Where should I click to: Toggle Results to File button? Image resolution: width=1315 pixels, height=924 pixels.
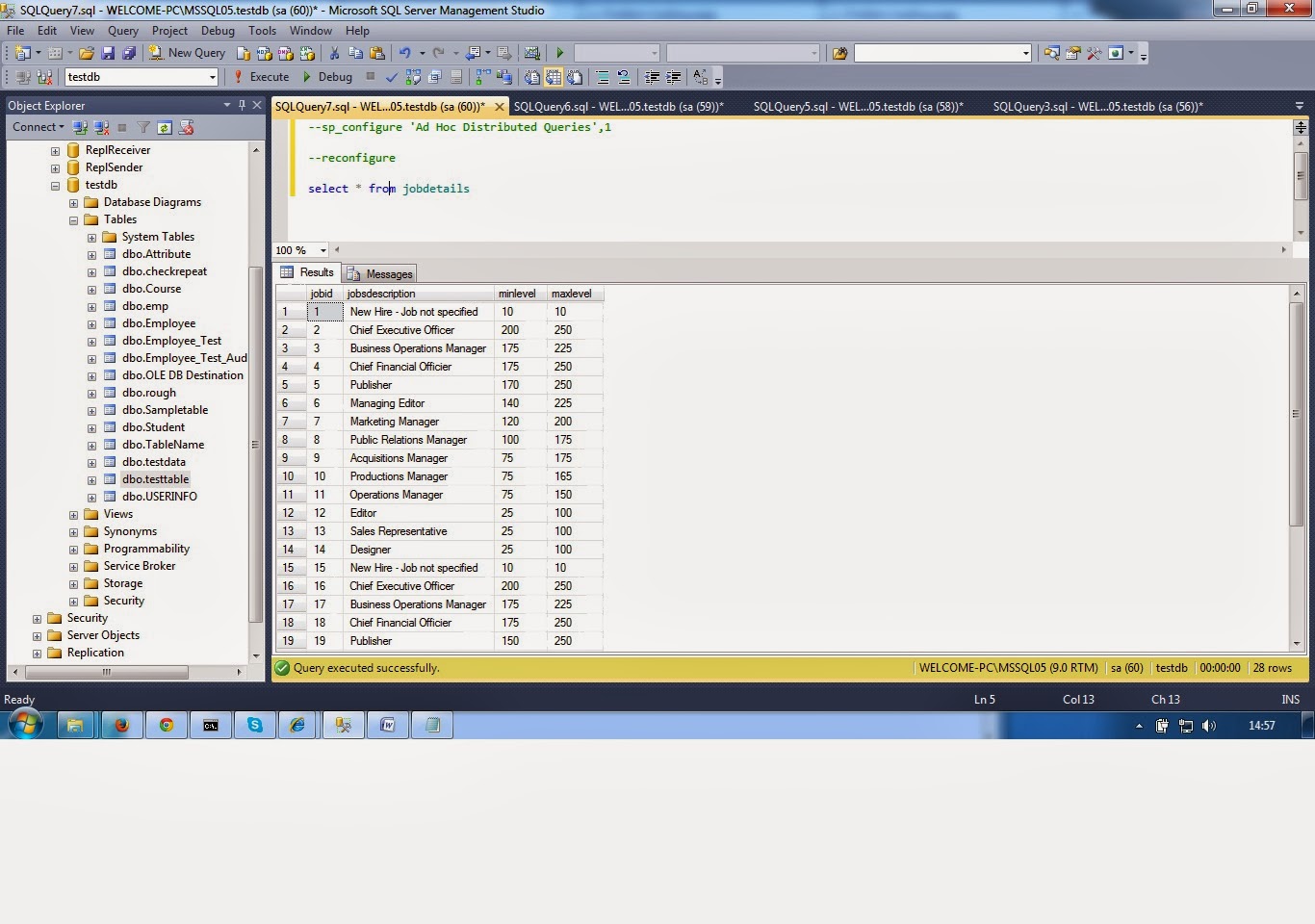(x=575, y=77)
